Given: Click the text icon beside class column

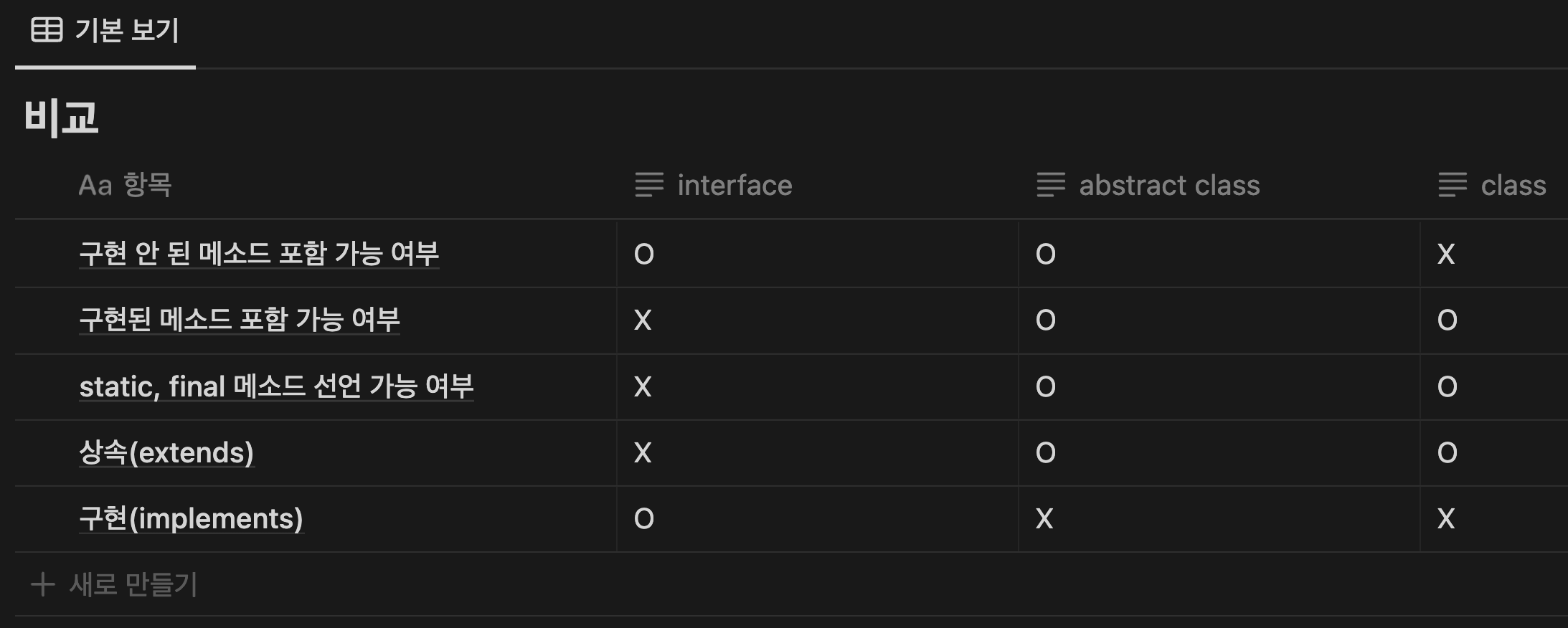Looking at the screenshot, I should click(x=1453, y=185).
